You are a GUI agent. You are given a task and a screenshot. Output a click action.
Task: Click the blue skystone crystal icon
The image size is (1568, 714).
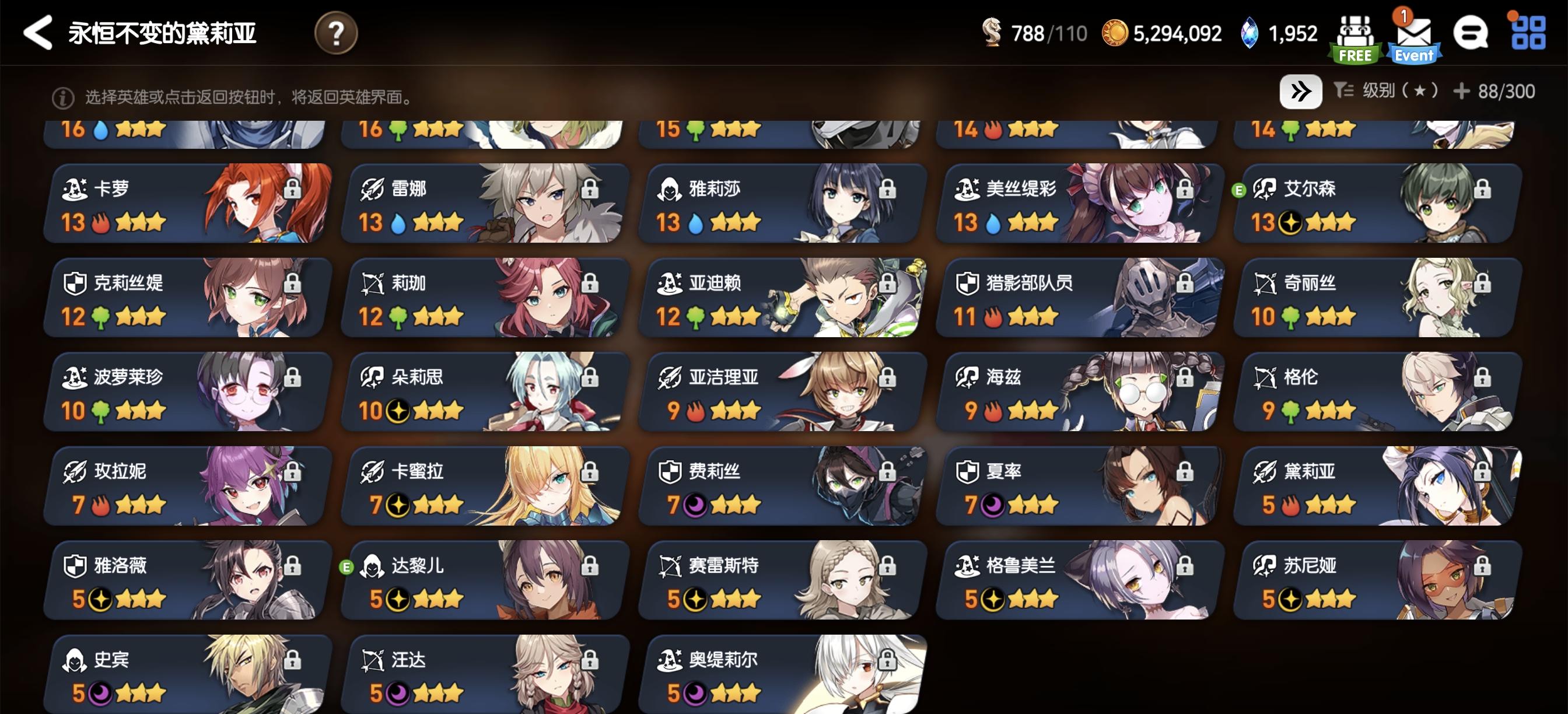pyautogui.click(x=1249, y=33)
